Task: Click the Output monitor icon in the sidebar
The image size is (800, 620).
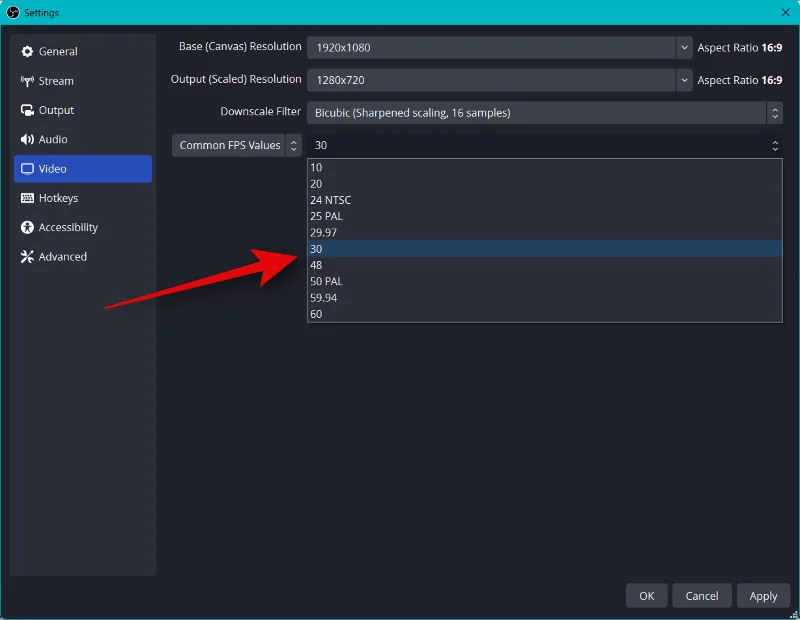Action: (27, 110)
